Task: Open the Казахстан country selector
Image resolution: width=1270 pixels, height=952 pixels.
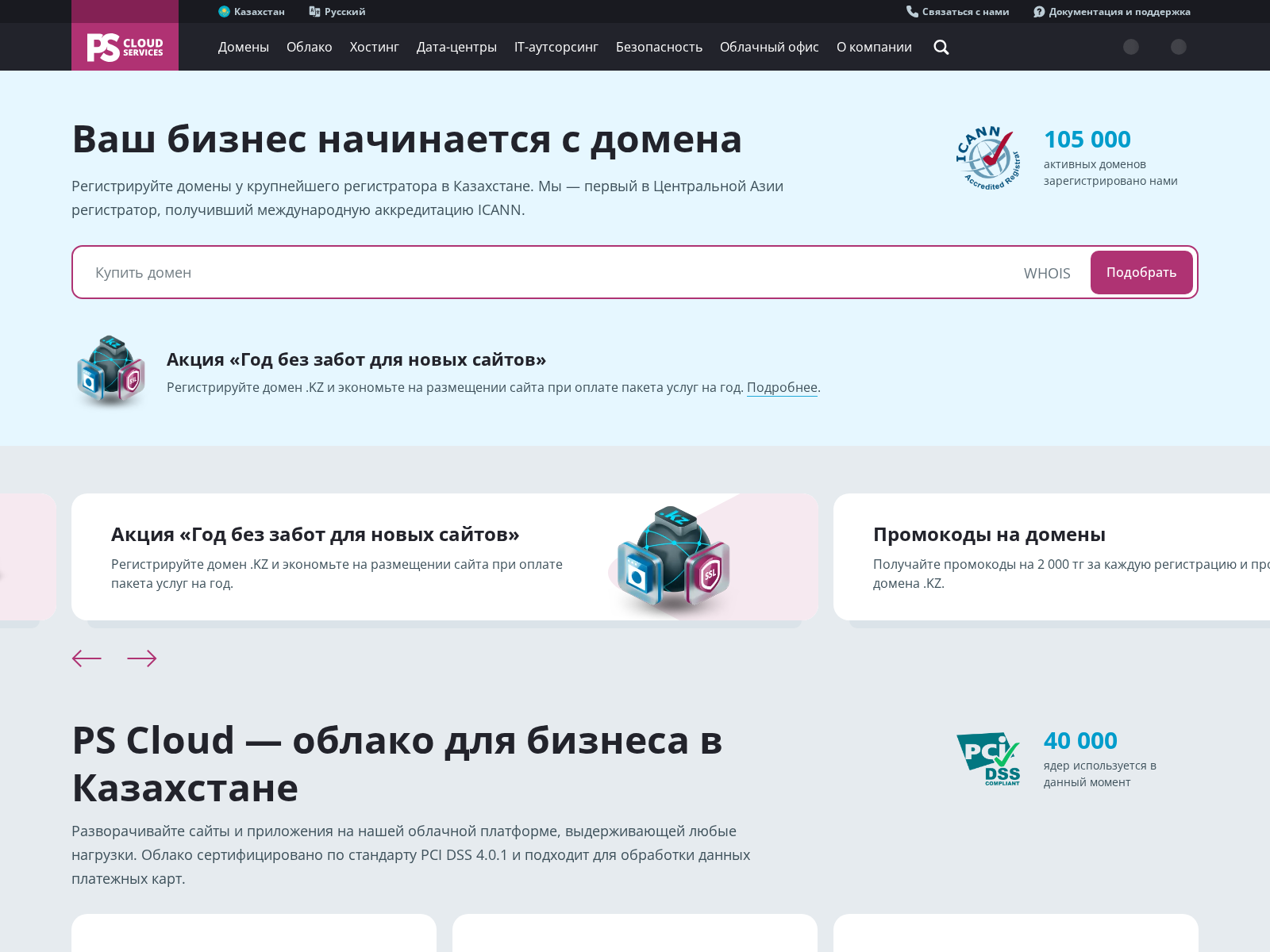Action: [252, 12]
